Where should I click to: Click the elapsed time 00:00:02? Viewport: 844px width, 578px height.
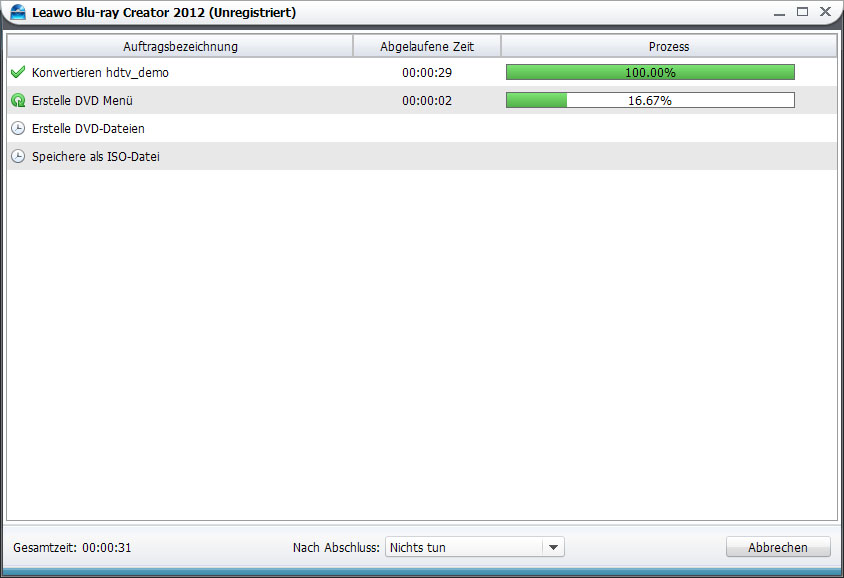point(427,101)
